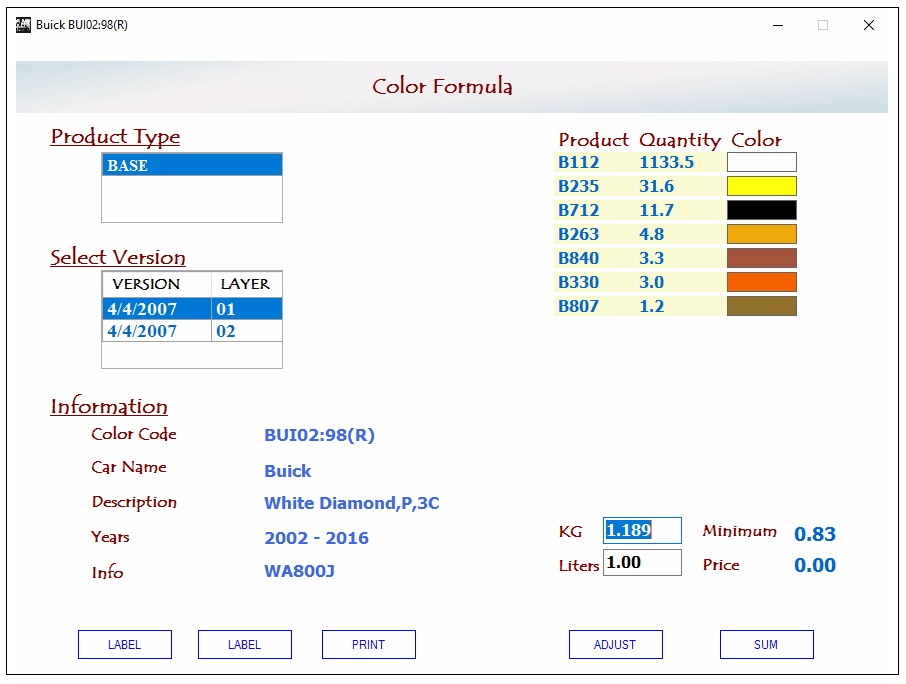
Task: Choose the reddish-brown swatch for B840
Action: point(761,258)
